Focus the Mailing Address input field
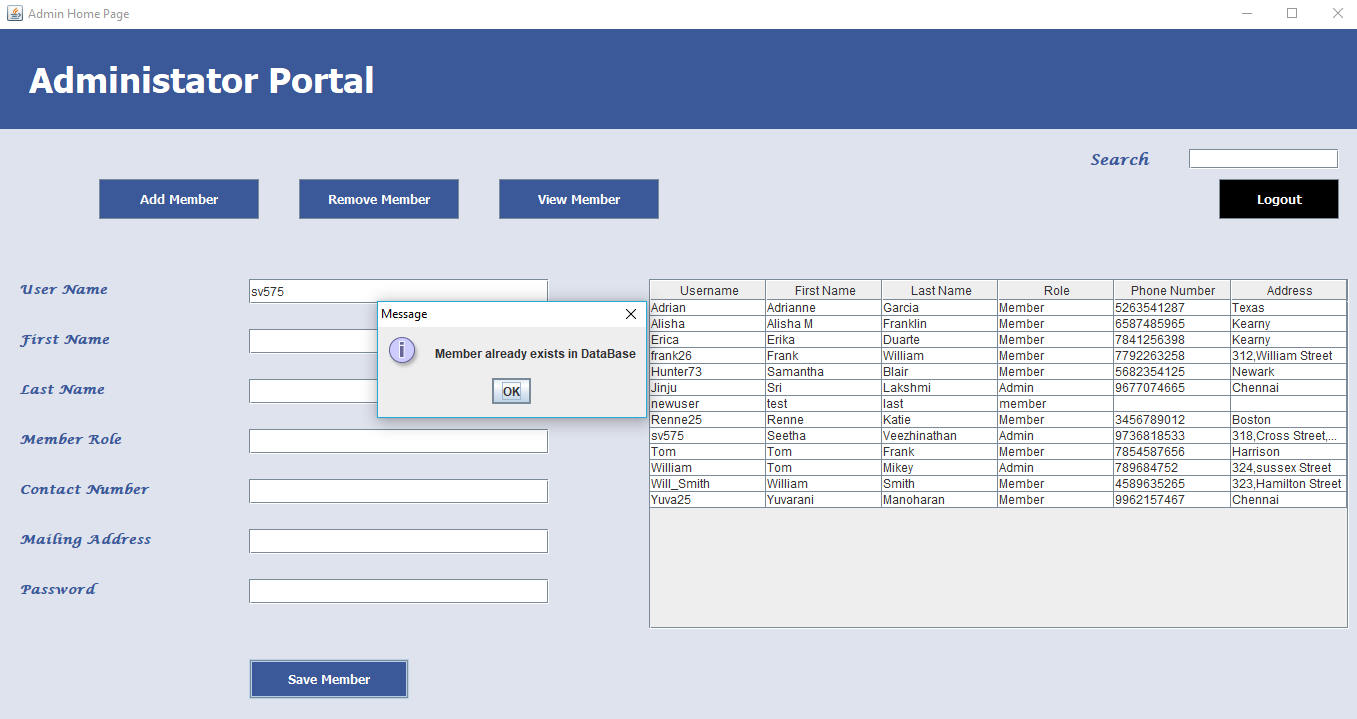This screenshot has height=719, width=1357. pyautogui.click(x=398, y=541)
